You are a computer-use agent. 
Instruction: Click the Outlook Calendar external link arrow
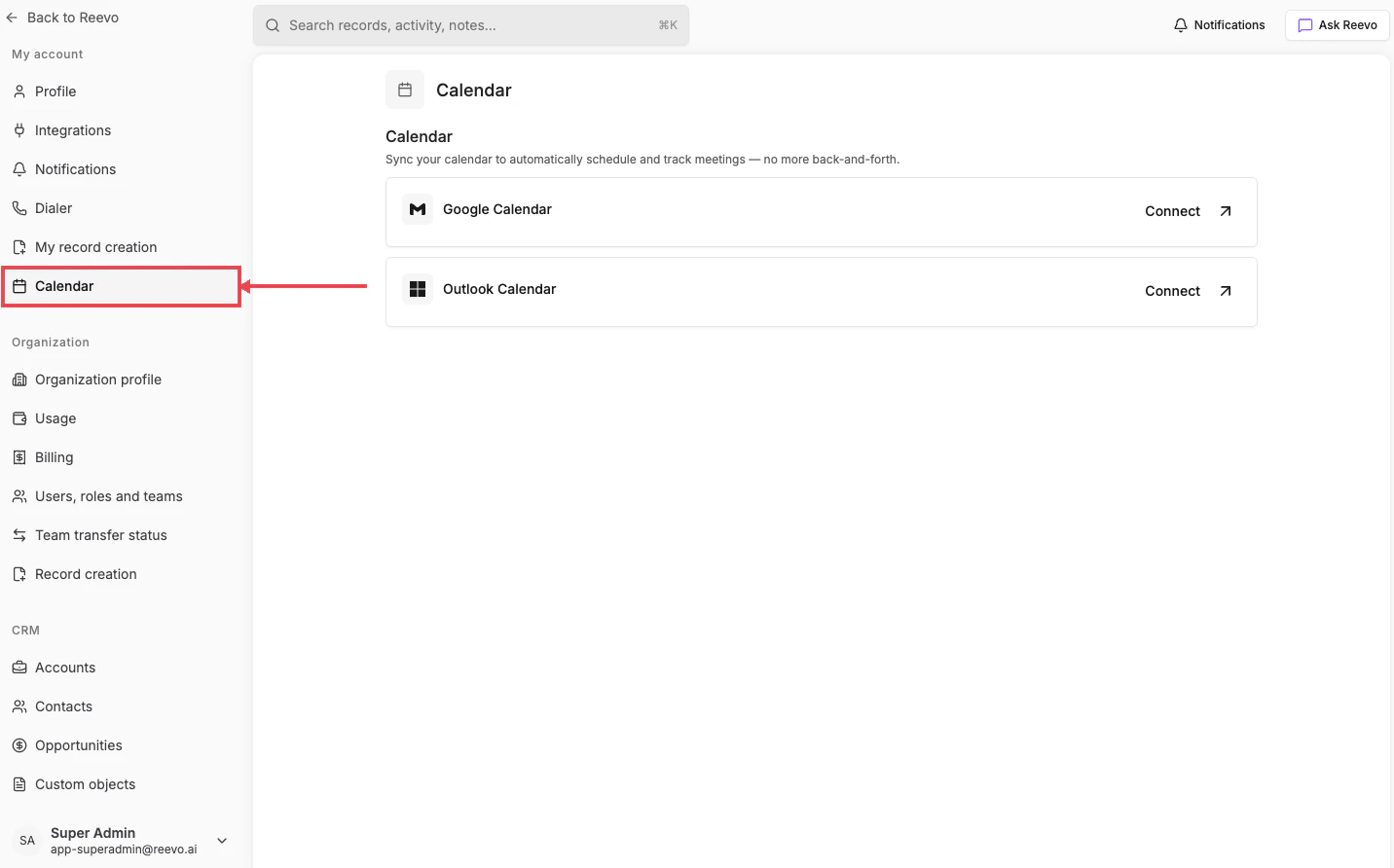click(1226, 291)
